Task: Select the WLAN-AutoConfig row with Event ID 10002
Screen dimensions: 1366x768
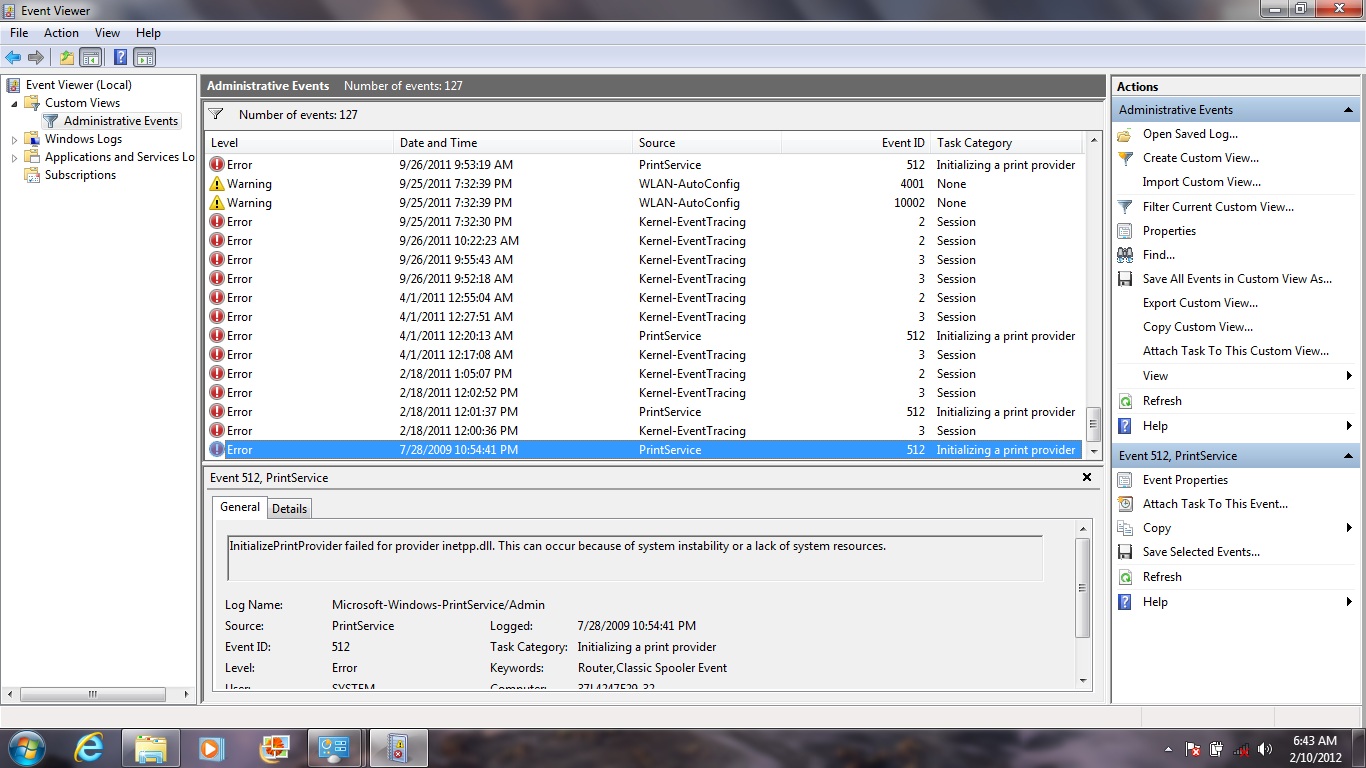Action: 643,203
